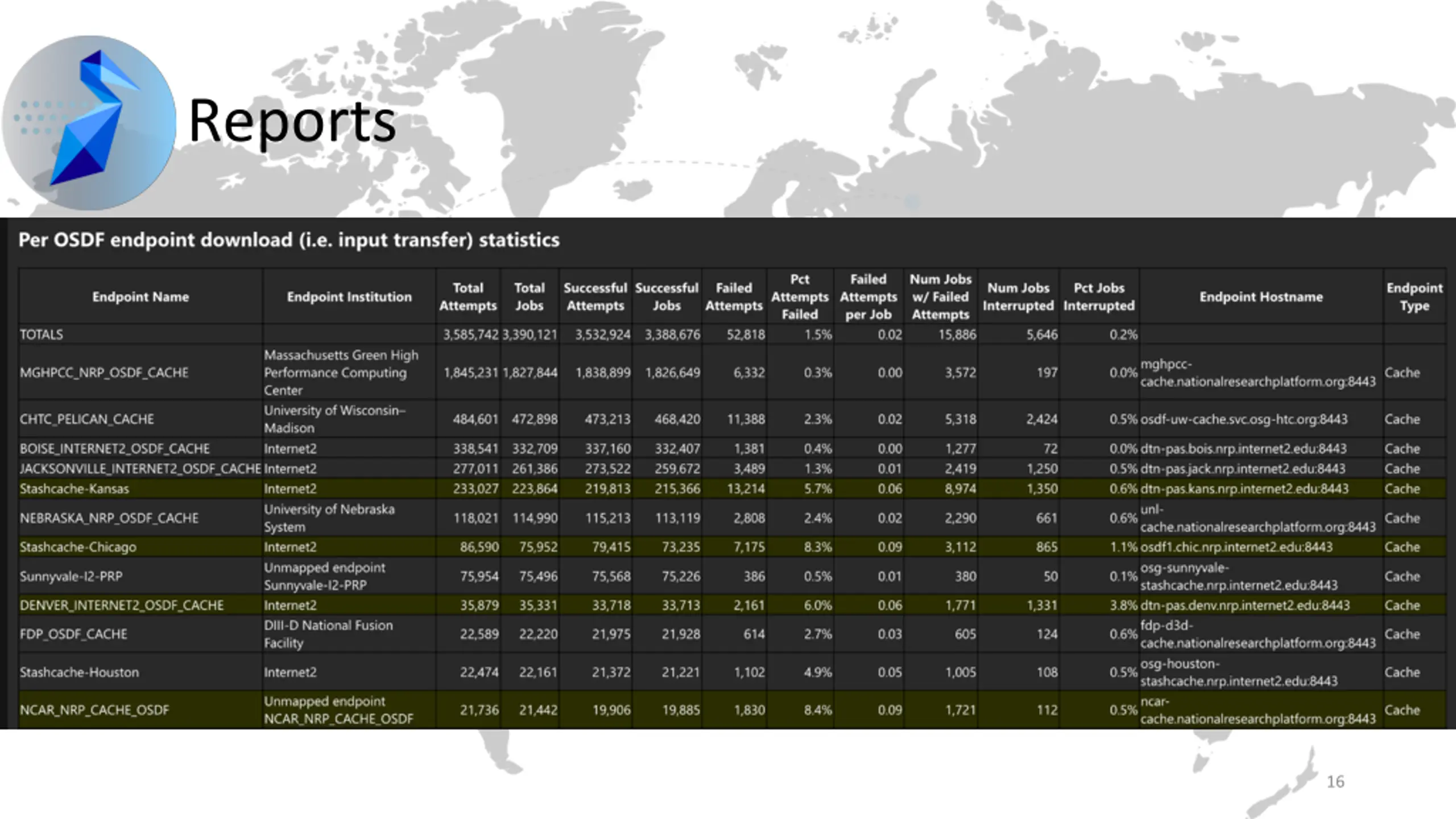Select the highlighted Stashcache-Chicago row name
This screenshot has width=1456, height=819.
pyautogui.click(x=78, y=547)
